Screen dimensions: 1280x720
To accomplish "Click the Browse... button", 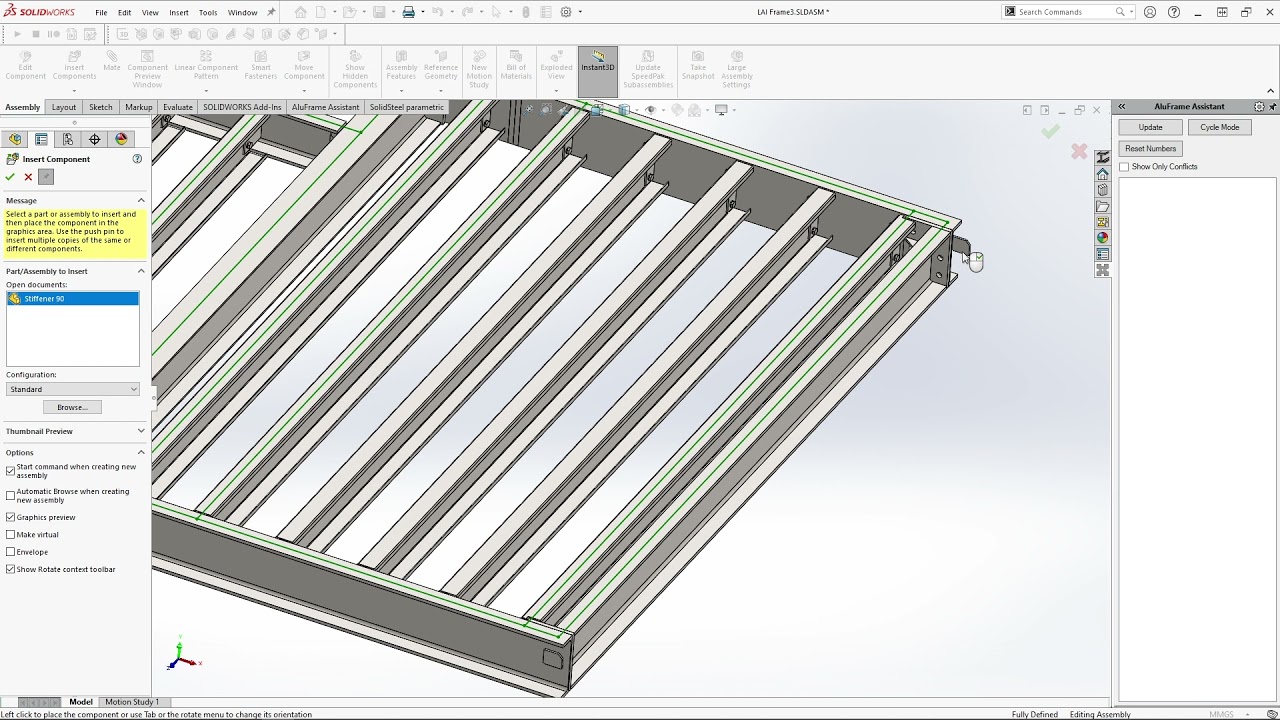I will click(x=72, y=407).
